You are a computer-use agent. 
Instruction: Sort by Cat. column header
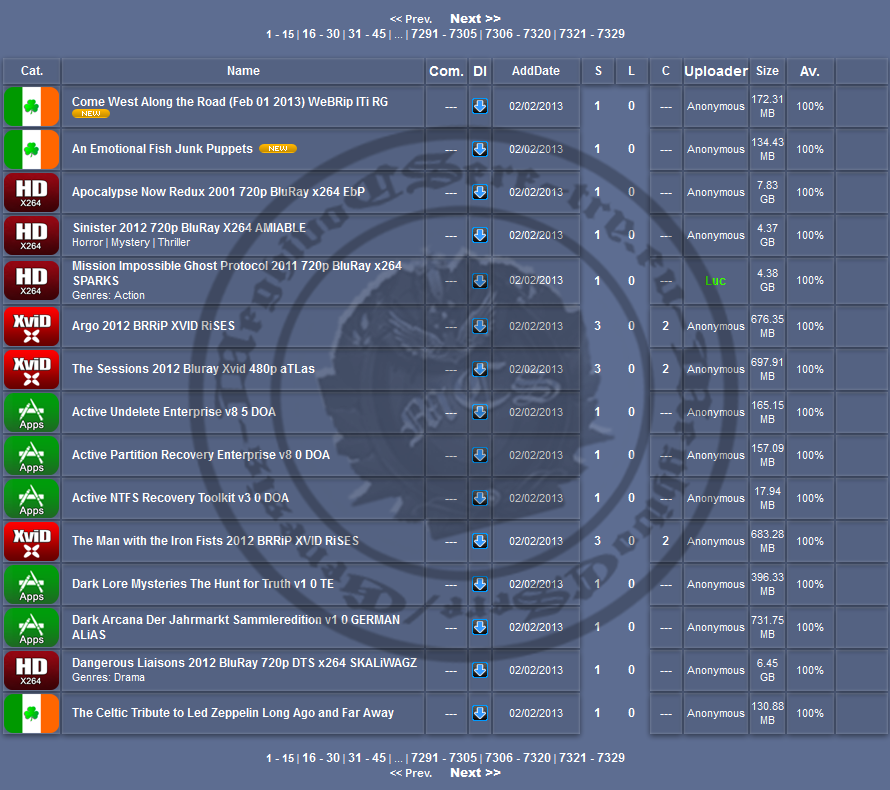[32, 71]
